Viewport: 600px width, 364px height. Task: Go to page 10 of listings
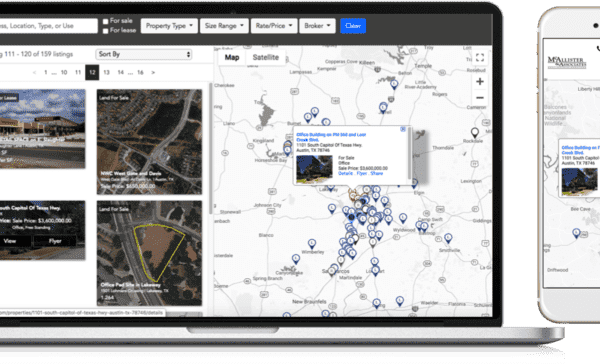click(64, 72)
